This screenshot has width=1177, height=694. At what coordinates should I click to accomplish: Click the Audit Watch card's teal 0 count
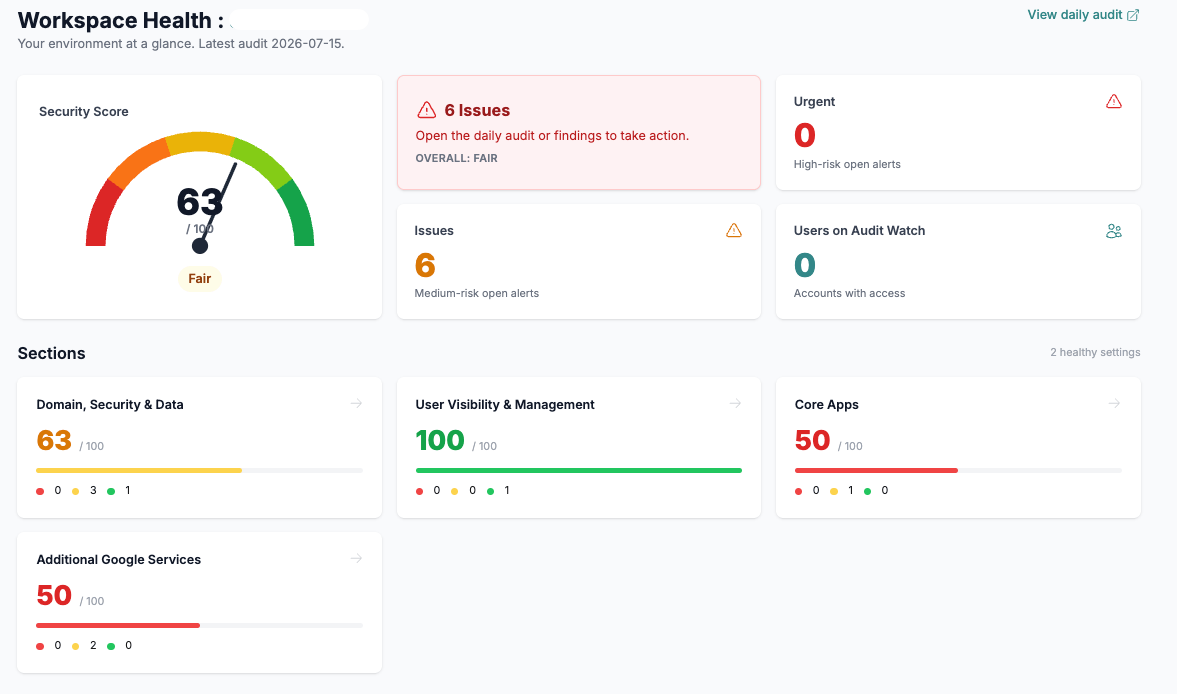coord(805,265)
